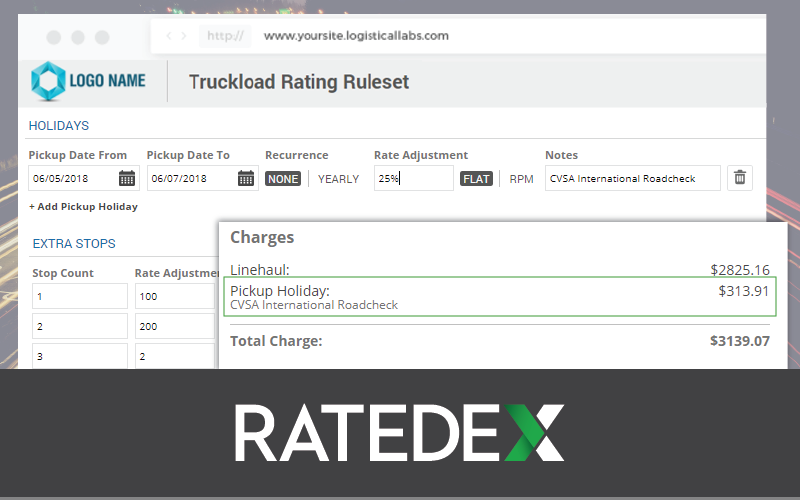Click the HOLIDAYS section heading

pos(59,126)
